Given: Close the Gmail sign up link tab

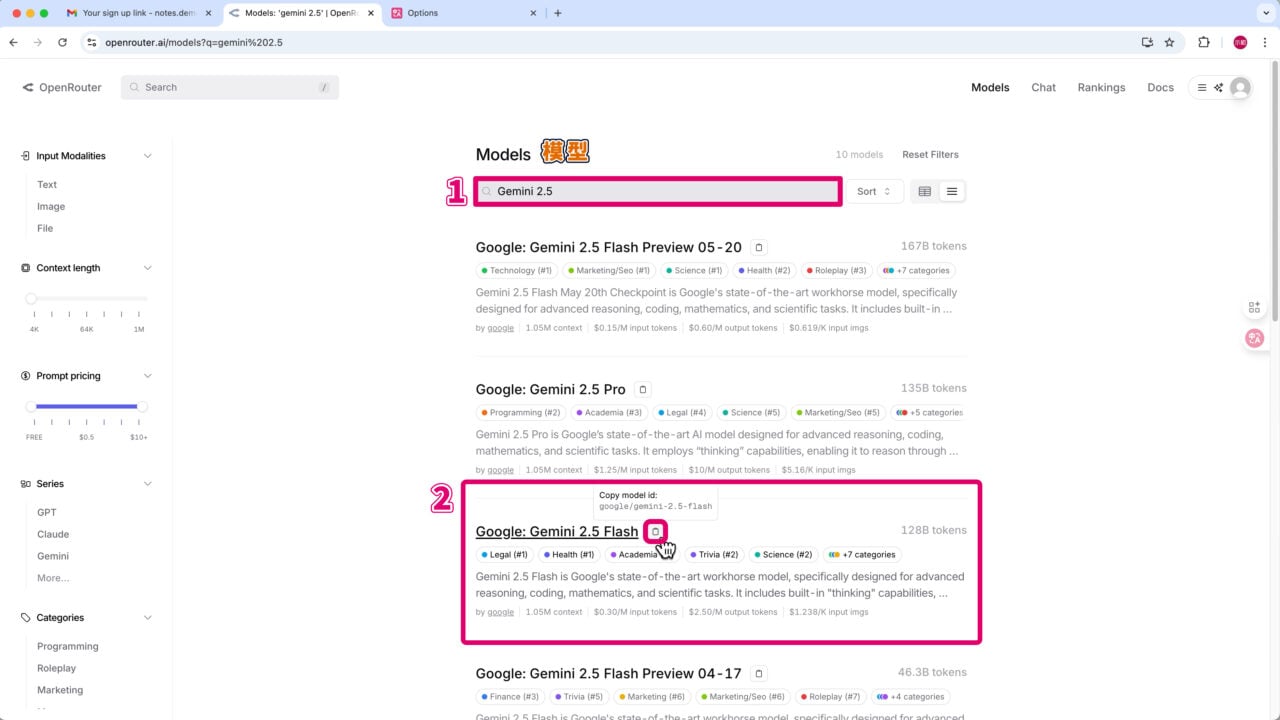Looking at the screenshot, I should coord(208,13).
